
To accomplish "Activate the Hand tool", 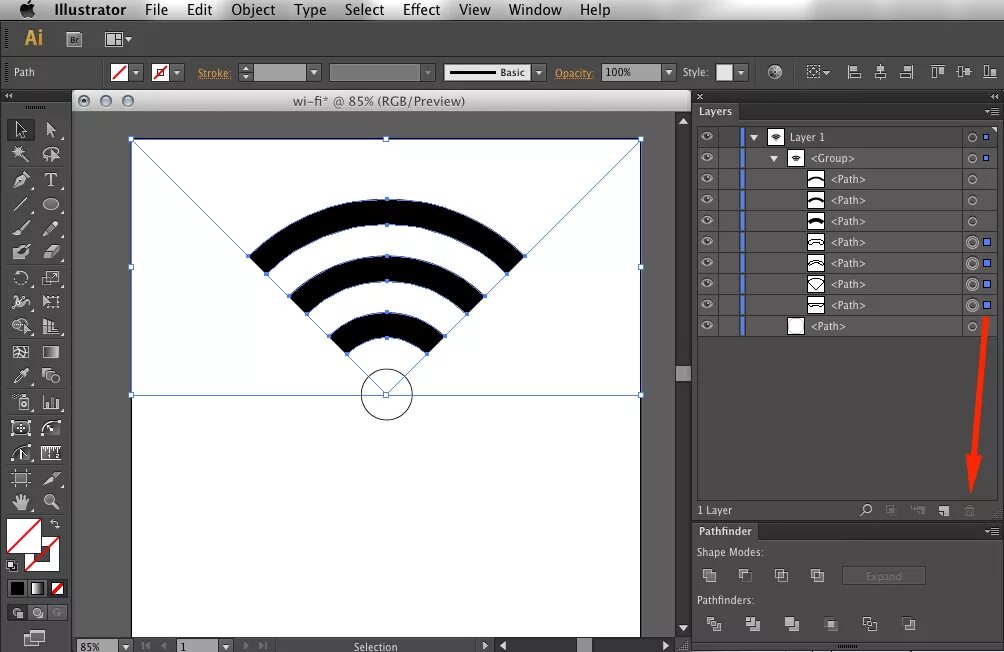I will [x=19, y=503].
